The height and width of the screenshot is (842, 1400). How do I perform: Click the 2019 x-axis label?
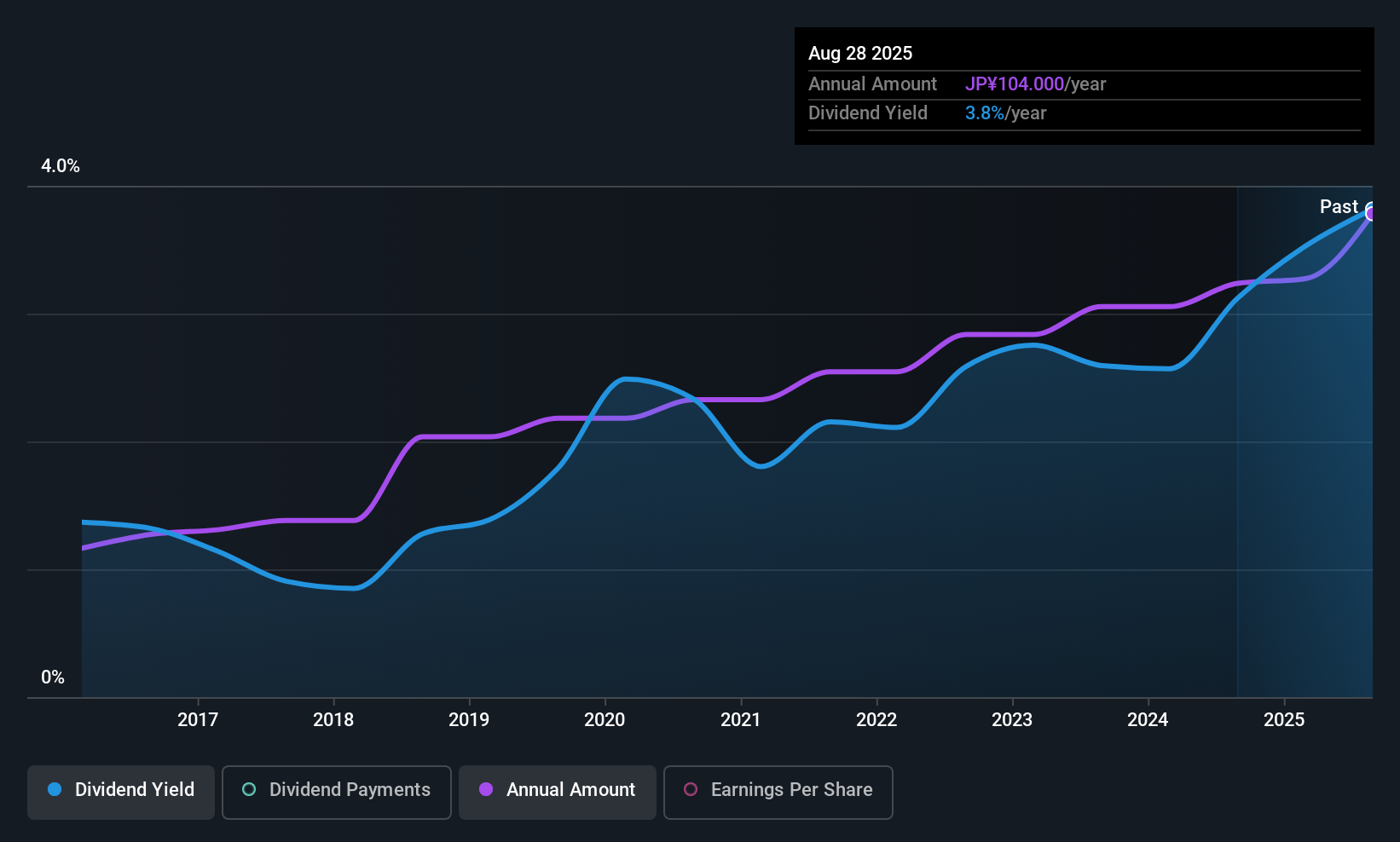click(x=469, y=720)
